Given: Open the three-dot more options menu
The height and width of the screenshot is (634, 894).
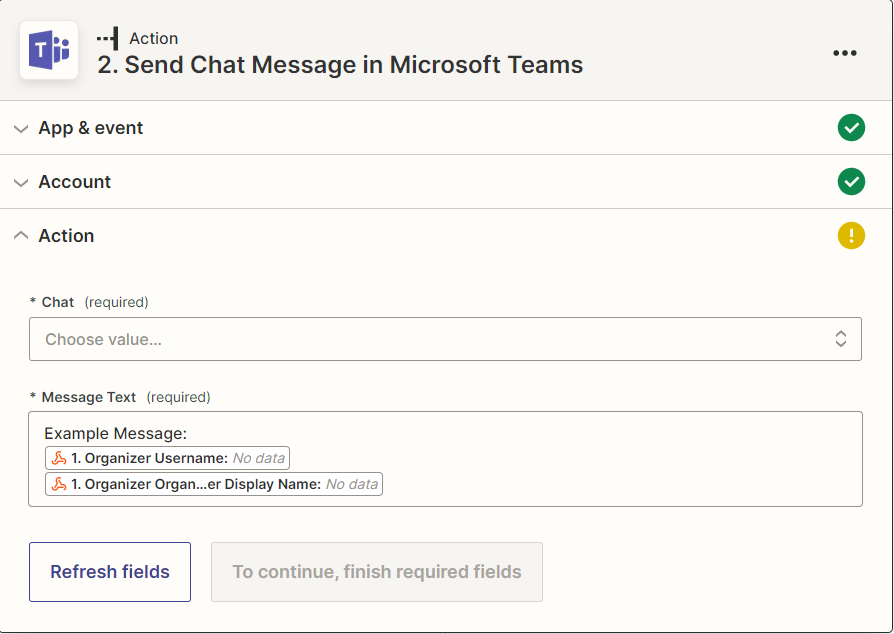Looking at the screenshot, I should [844, 53].
